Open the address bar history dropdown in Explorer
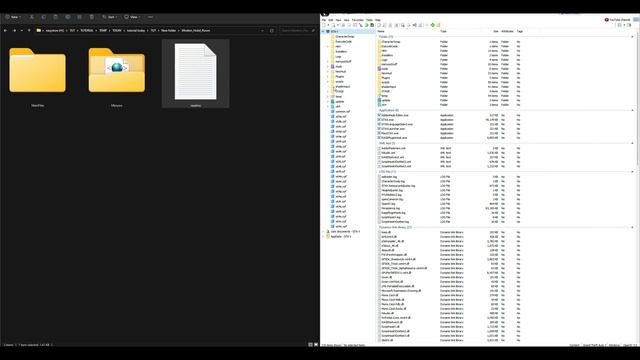 coord(262,31)
